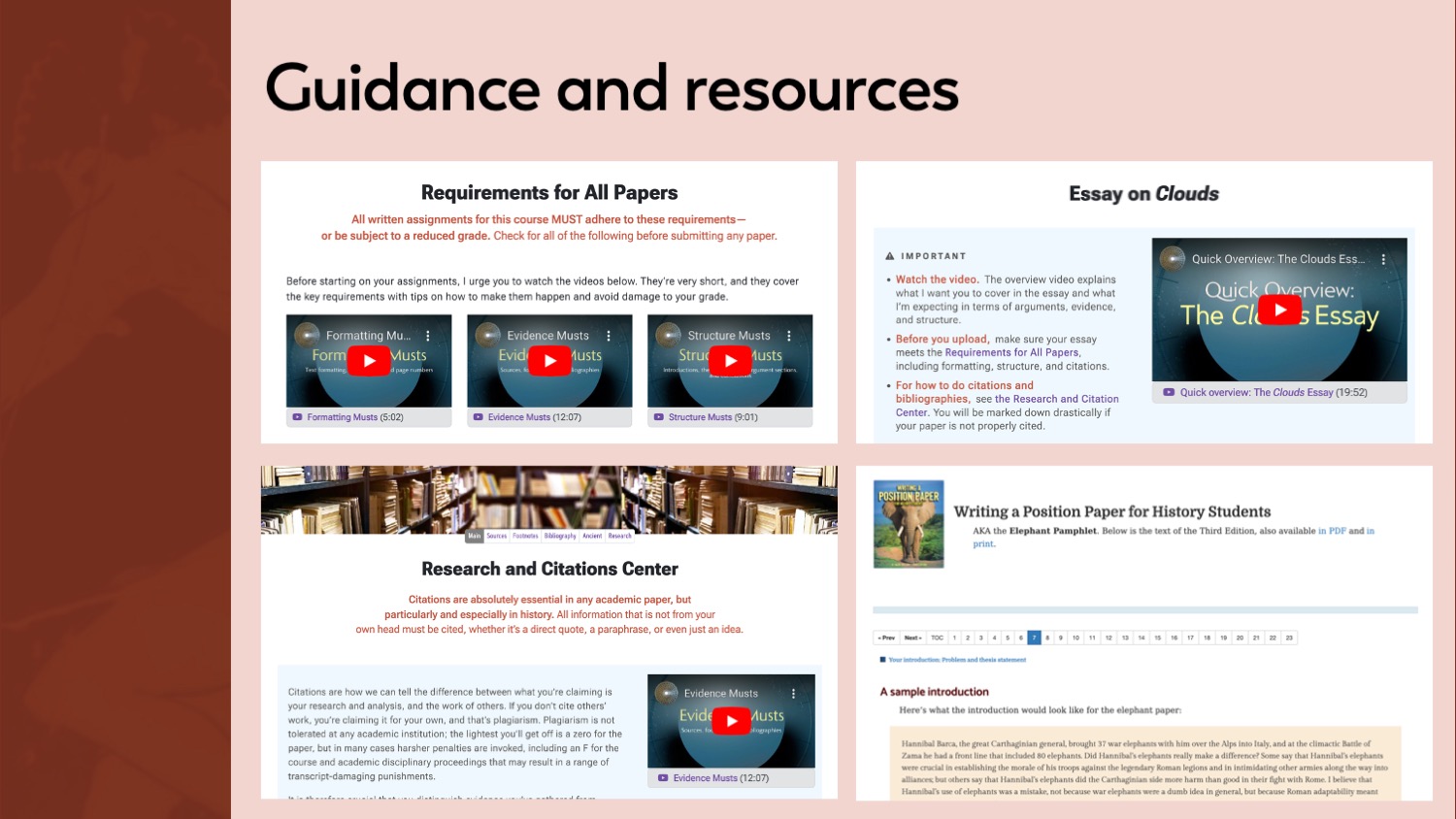Play the Structure Musts video
The width and height of the screenshot is (1456, 819).
tap(730, 360)
